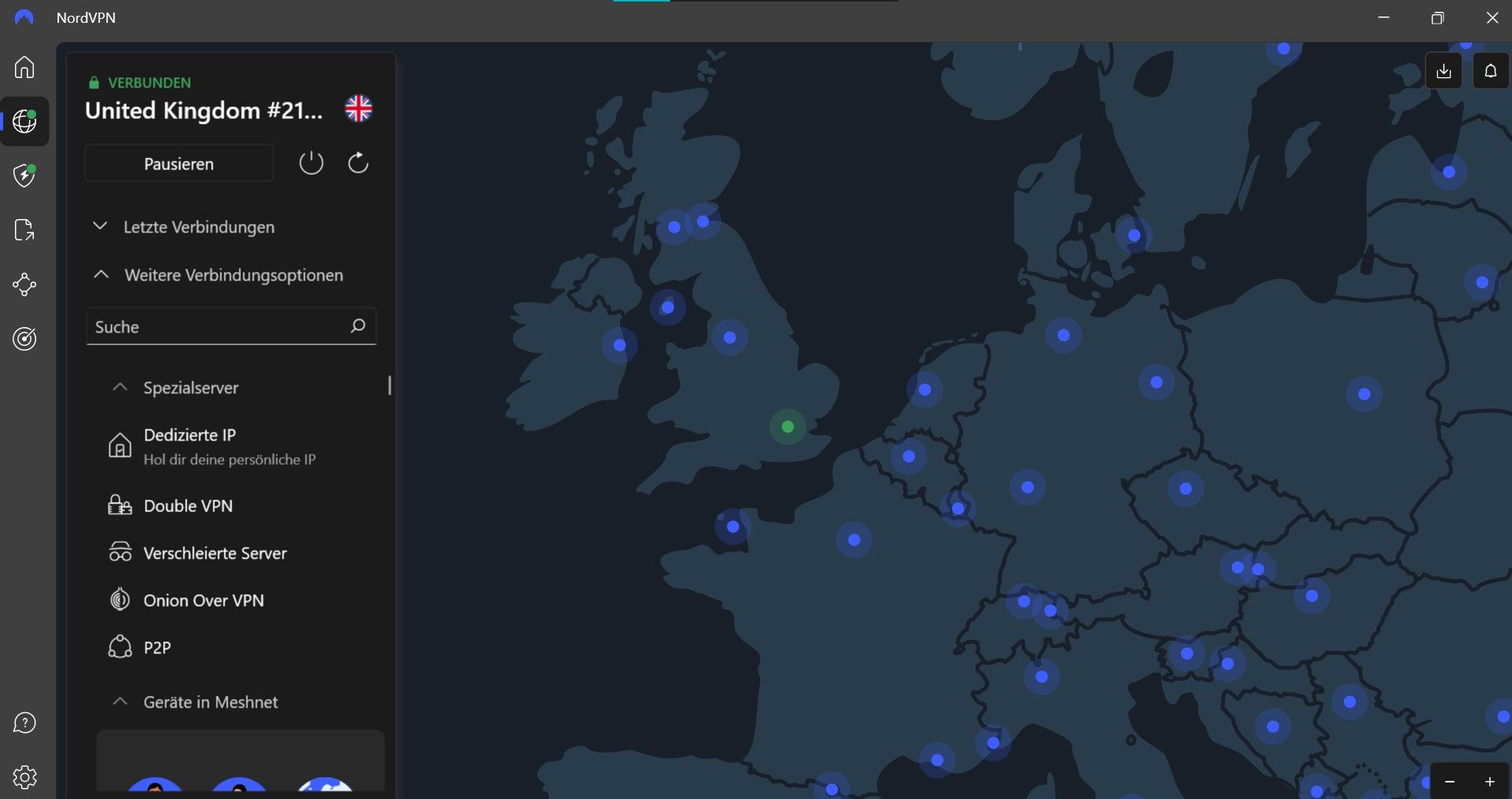Click the Suche search field
Viewport: 1512px width, 799px height.
click(231, 326)
